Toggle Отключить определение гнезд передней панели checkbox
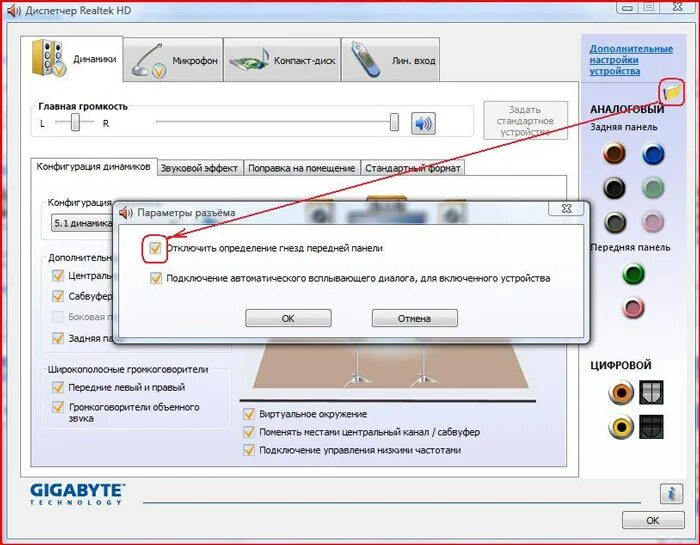Viewport: 700px width, 545px height. (155, 248)
